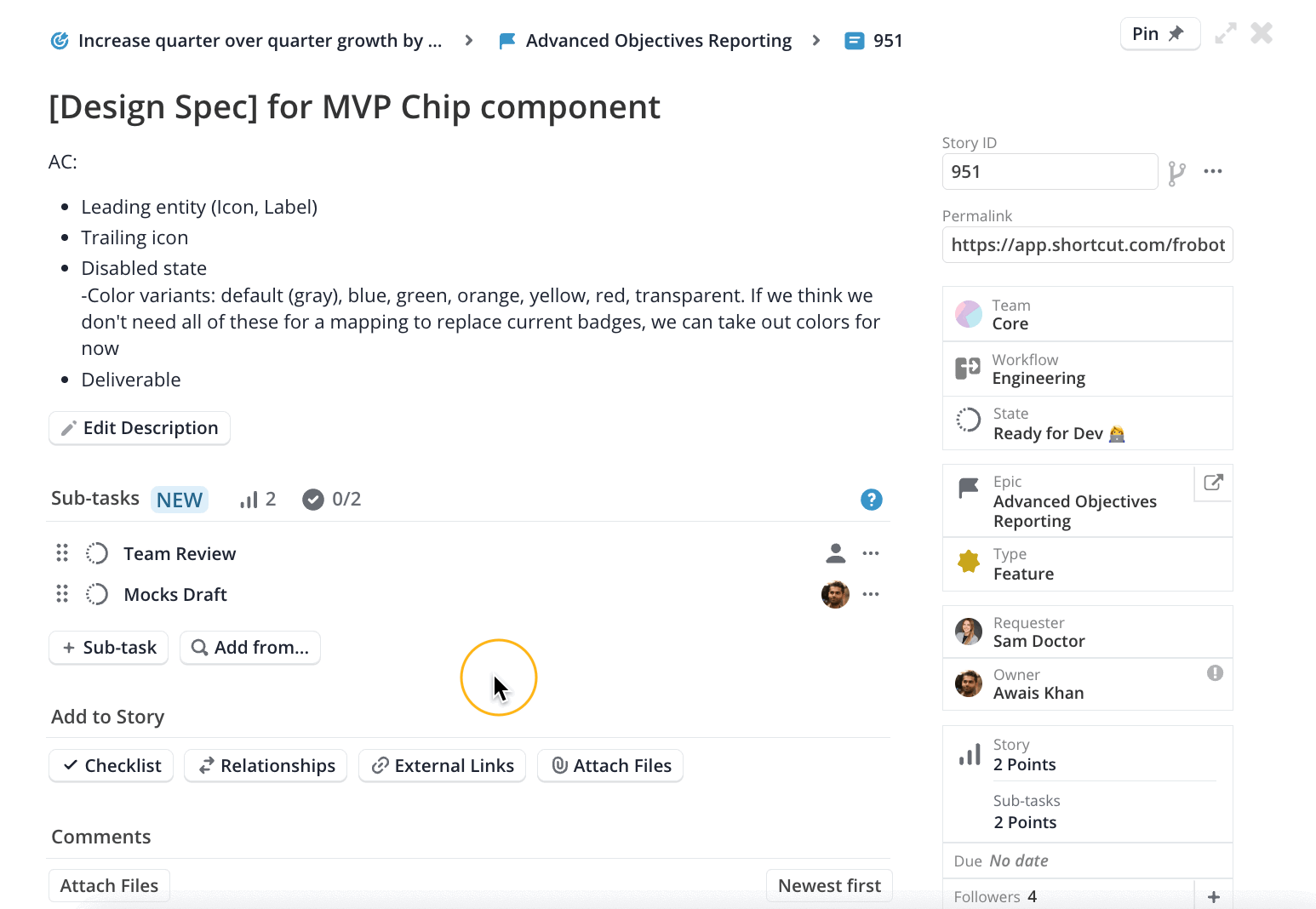Click the assignee avatar on Team Review
This screenshot has width=1316, height=909.
tap(835, 553)
